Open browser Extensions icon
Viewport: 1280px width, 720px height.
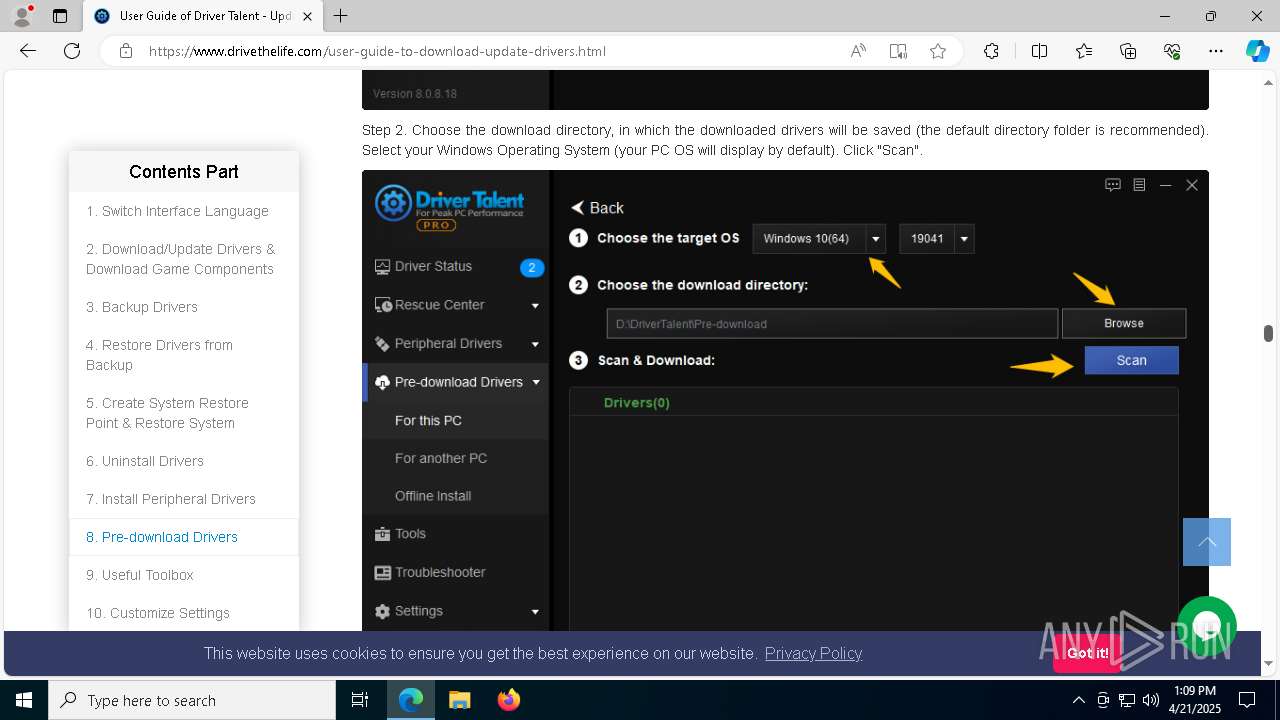point(991,51)
